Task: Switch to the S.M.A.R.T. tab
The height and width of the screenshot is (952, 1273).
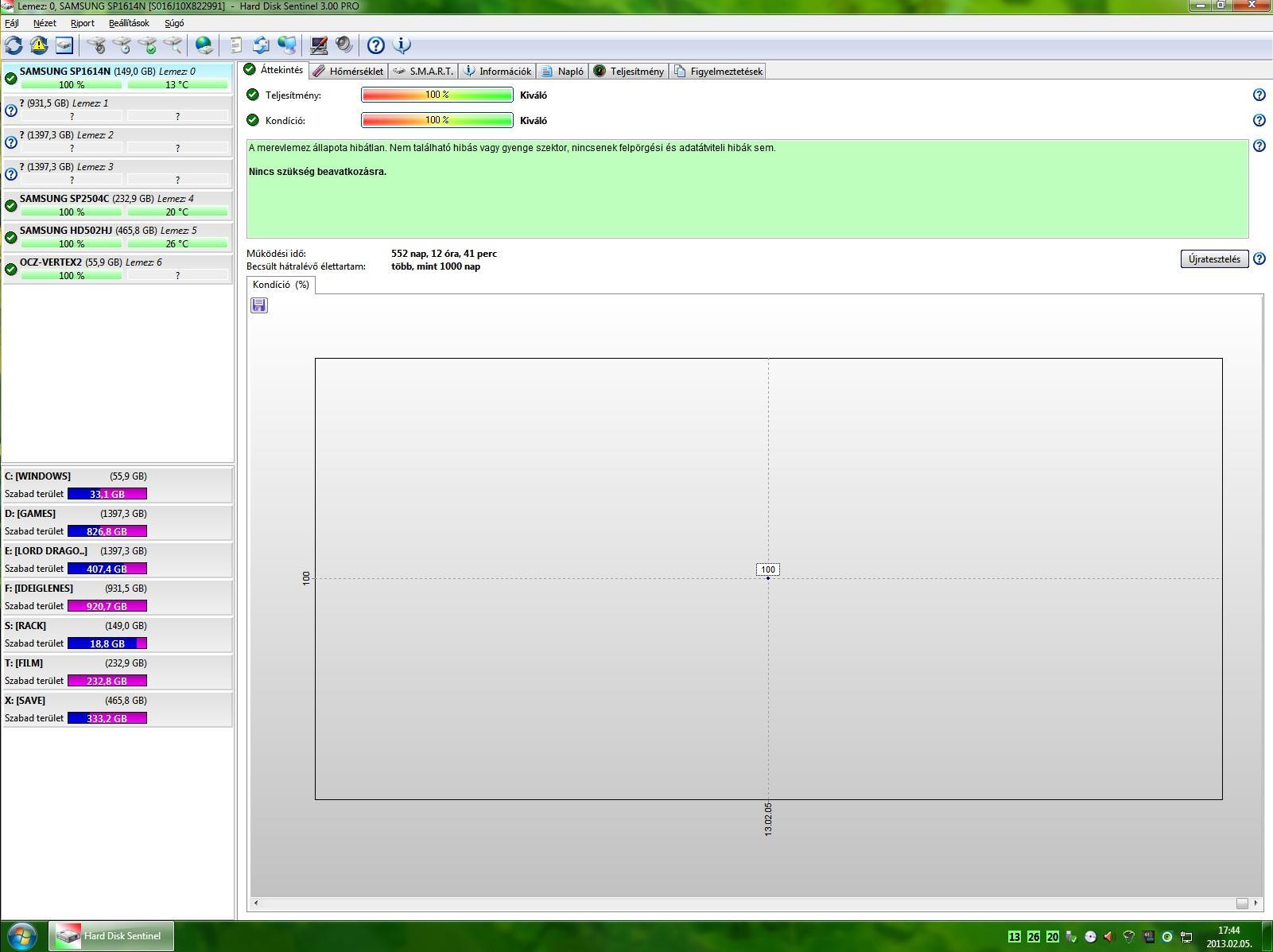Action: (423, 72)
